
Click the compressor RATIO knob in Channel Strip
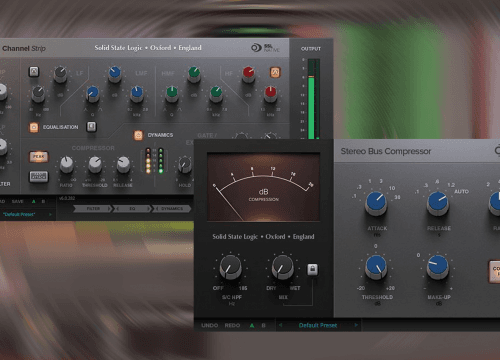pos(67,164)
